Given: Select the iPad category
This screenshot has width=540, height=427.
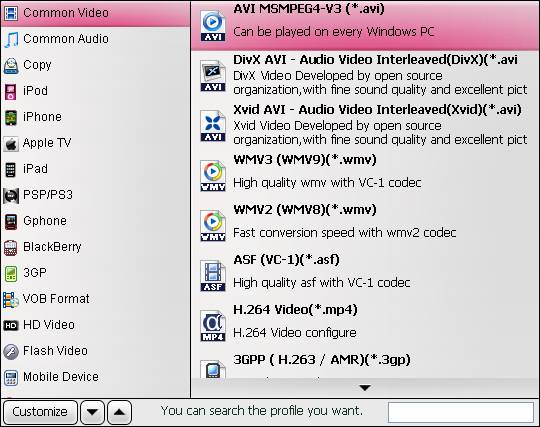Looking at the screenshot, I should point(95,169).
